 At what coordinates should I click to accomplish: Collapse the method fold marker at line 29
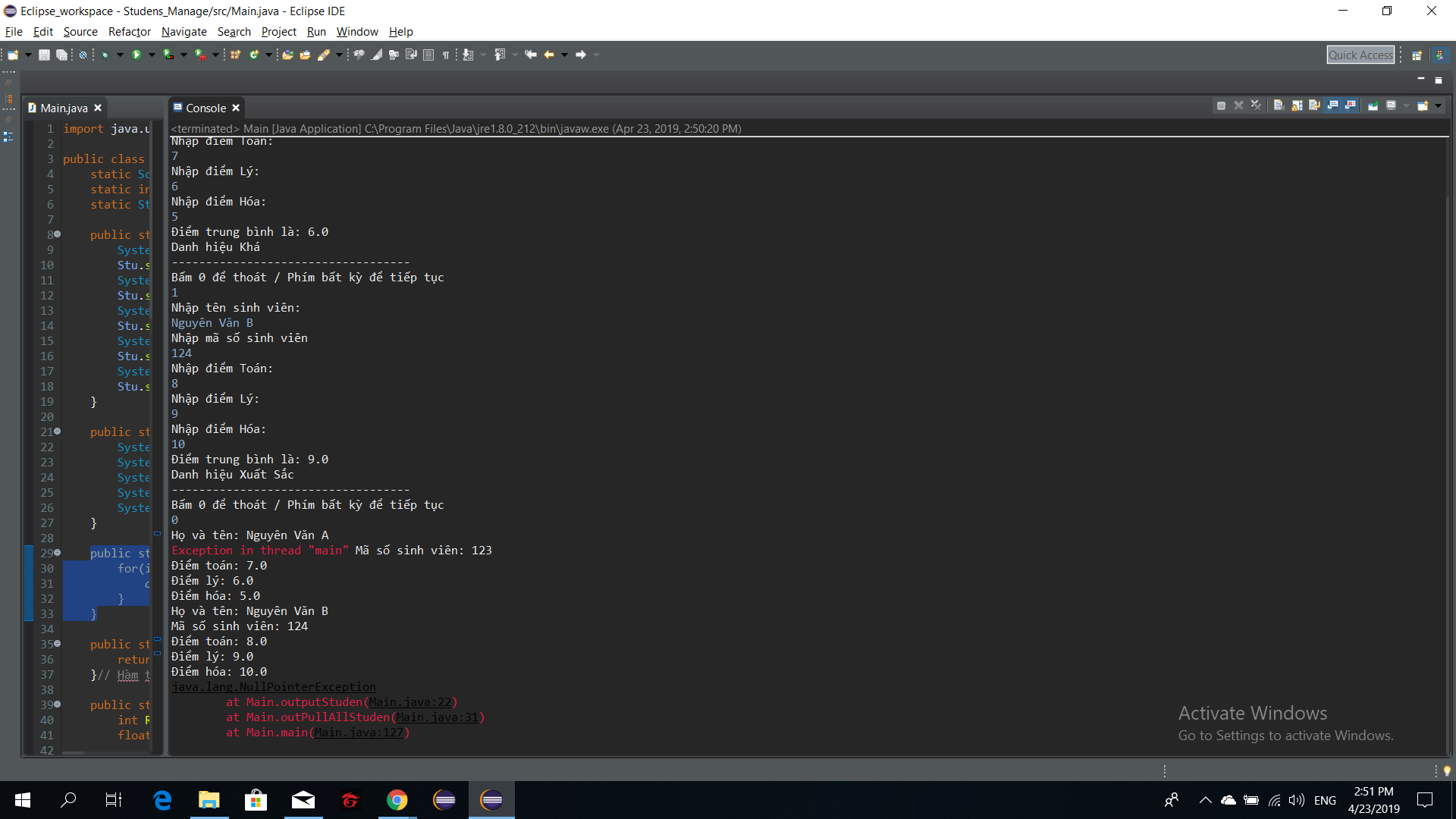coord(57,553)
